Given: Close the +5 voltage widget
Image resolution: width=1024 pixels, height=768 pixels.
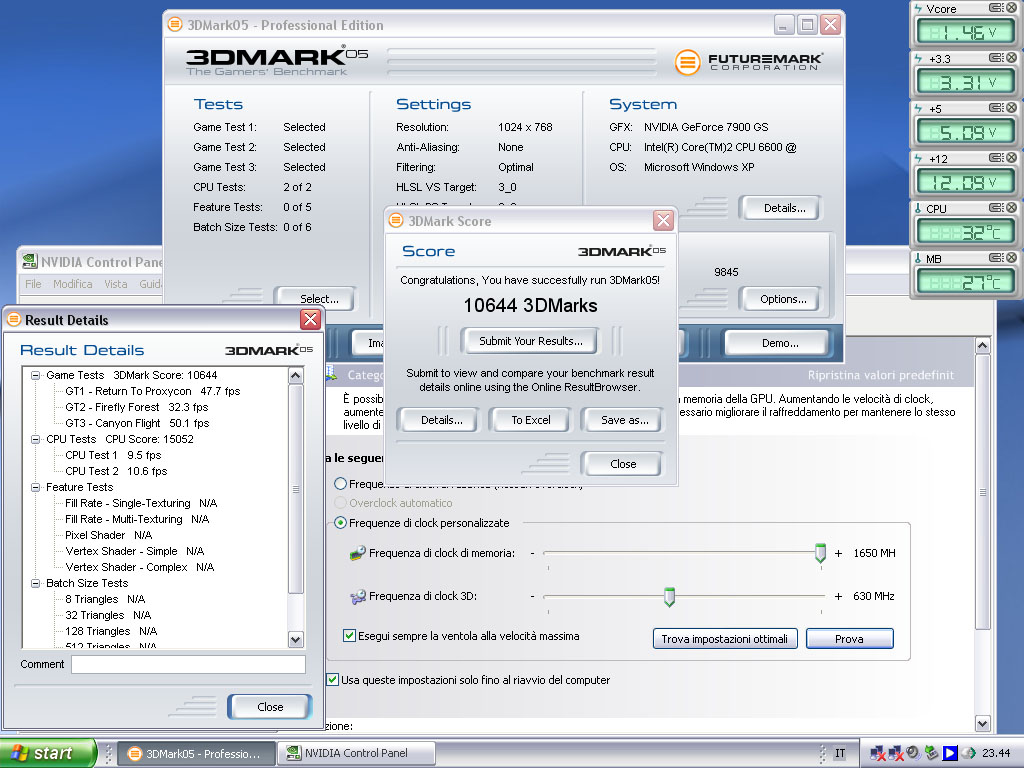Looking at the screenshot, I should coord(1011,108).
